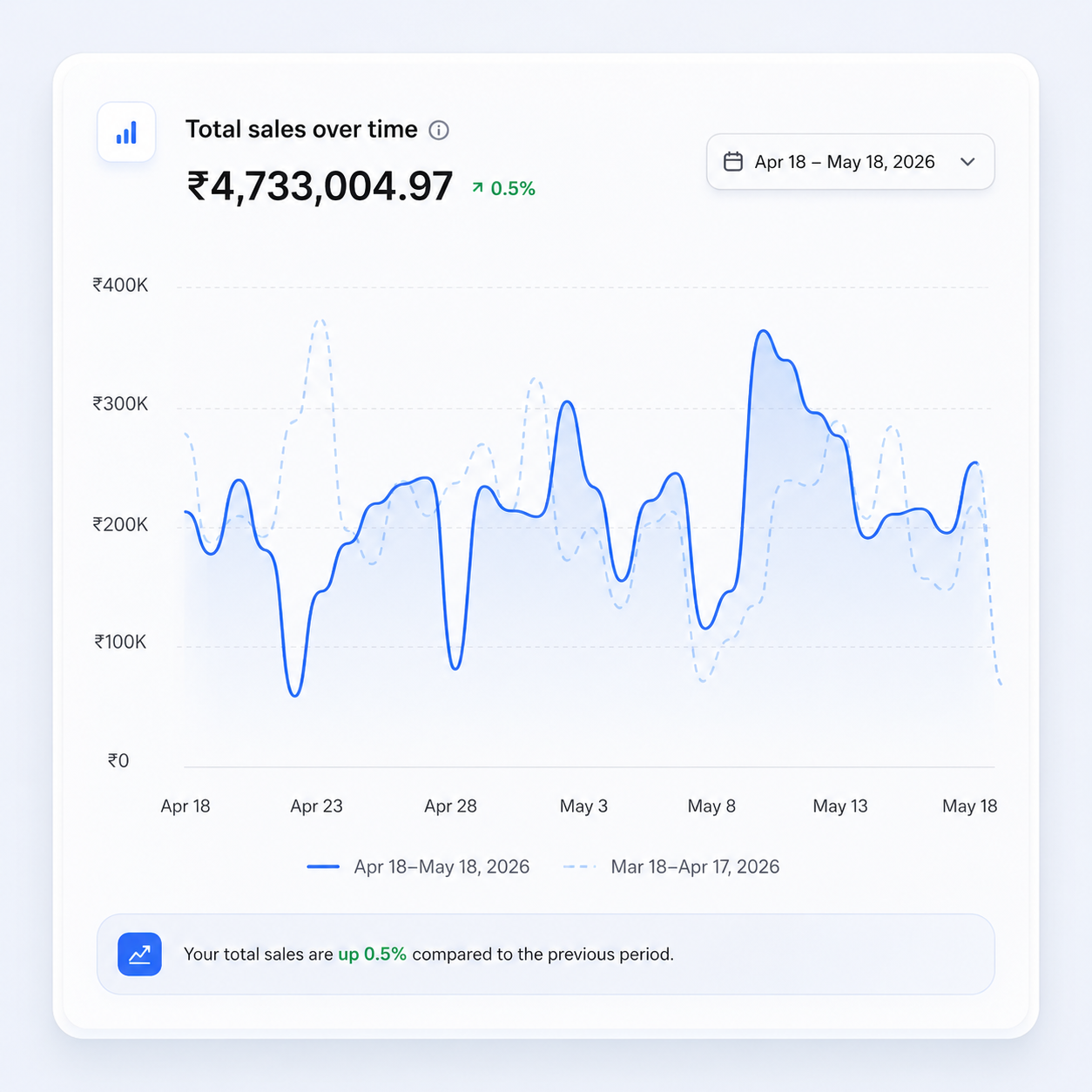Click the ₹4,733,004.97 total value
The image size is (1092, 1092).
[320, 186]
